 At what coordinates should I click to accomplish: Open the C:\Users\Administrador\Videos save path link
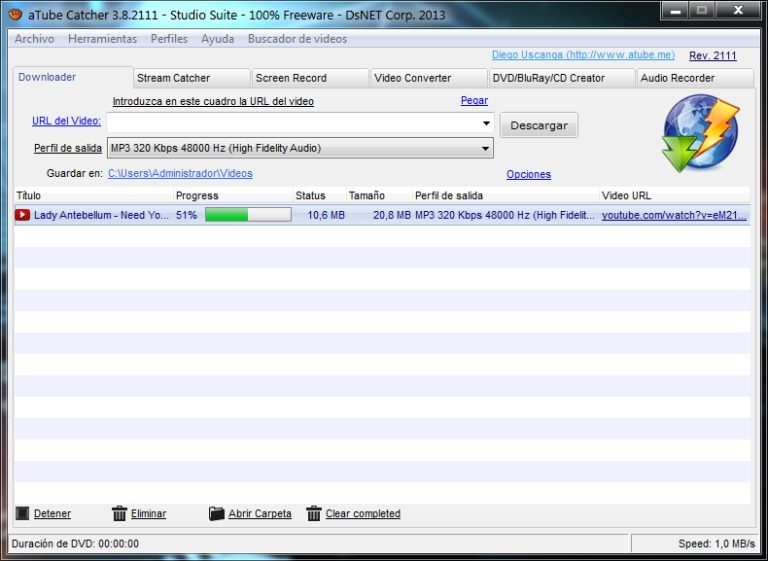(x=180, y=173)
